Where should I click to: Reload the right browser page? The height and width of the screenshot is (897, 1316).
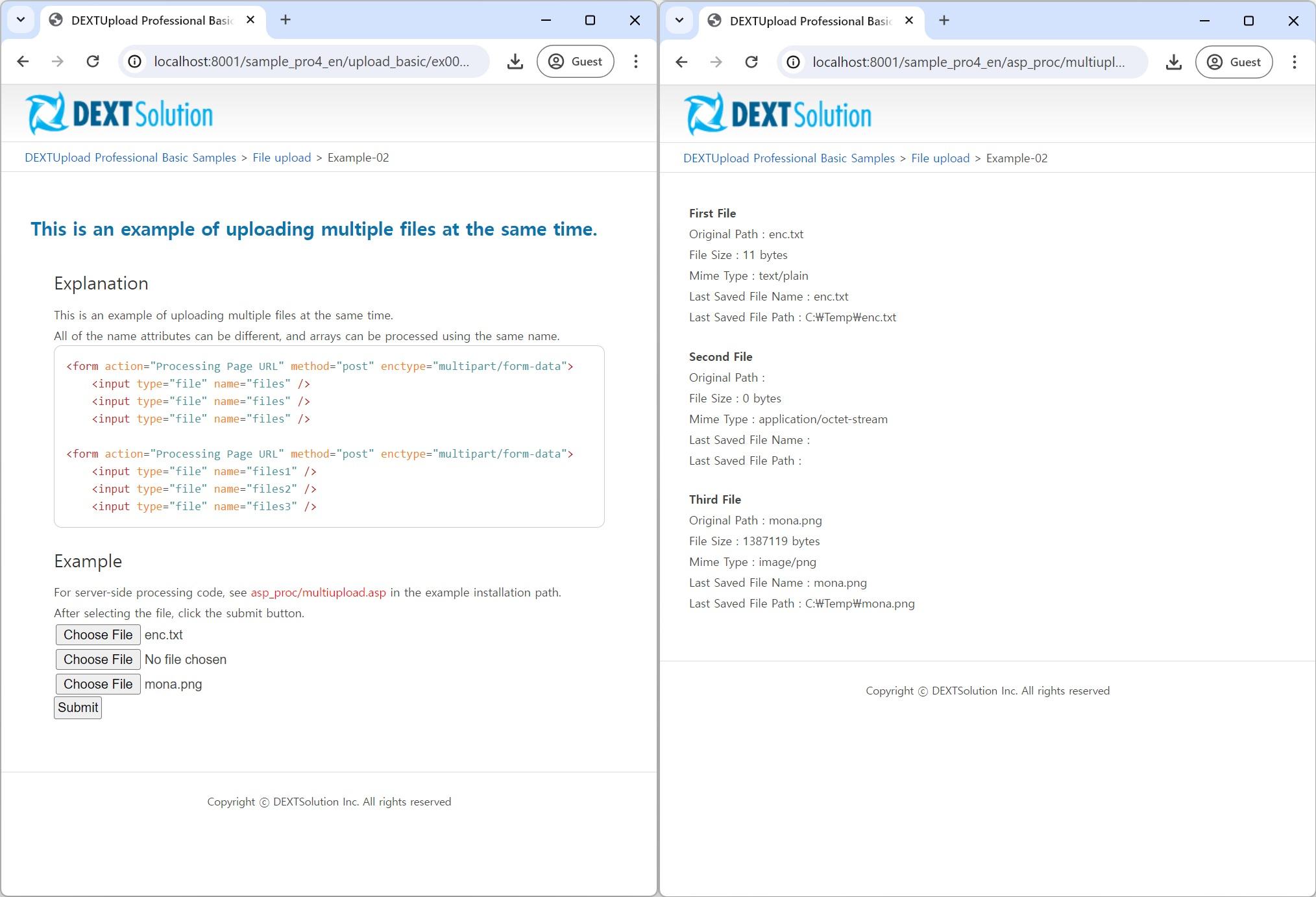751,62
